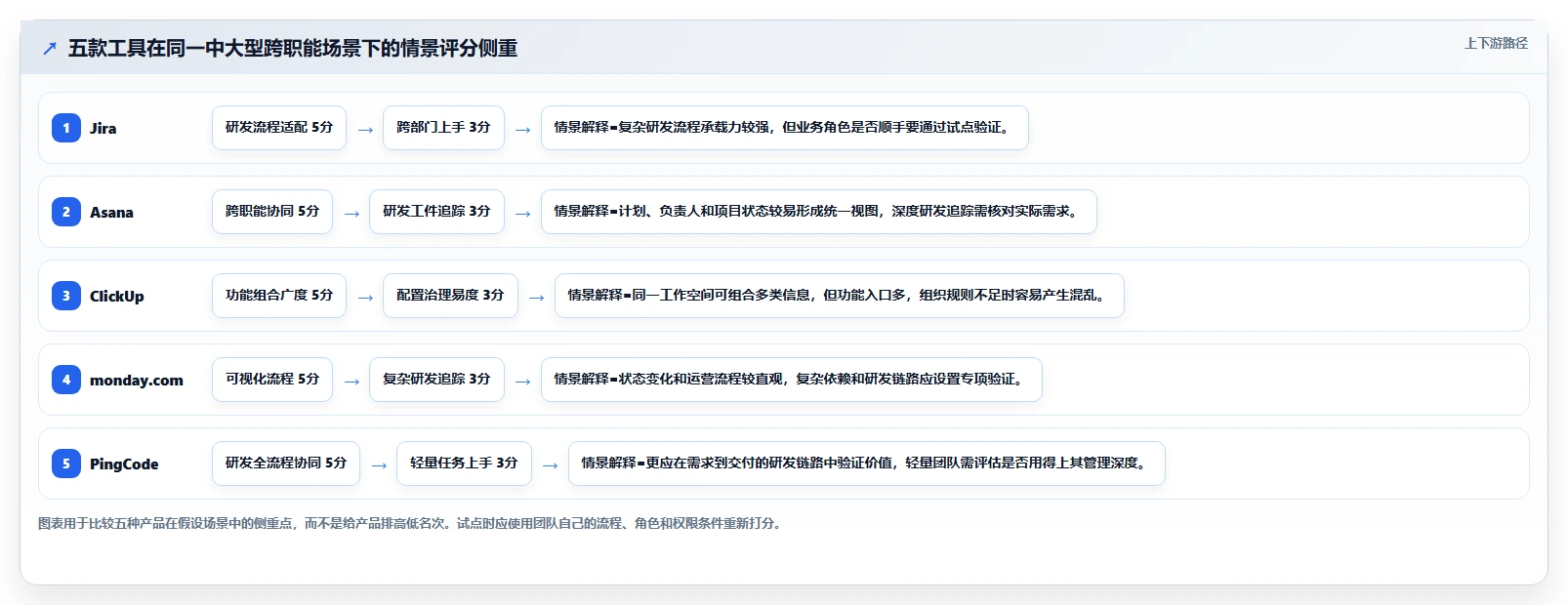This screenshot has width=1568, height=605.
Task: Click the 研发工件追踪 3分 box
Action: (x=436, y=212)
